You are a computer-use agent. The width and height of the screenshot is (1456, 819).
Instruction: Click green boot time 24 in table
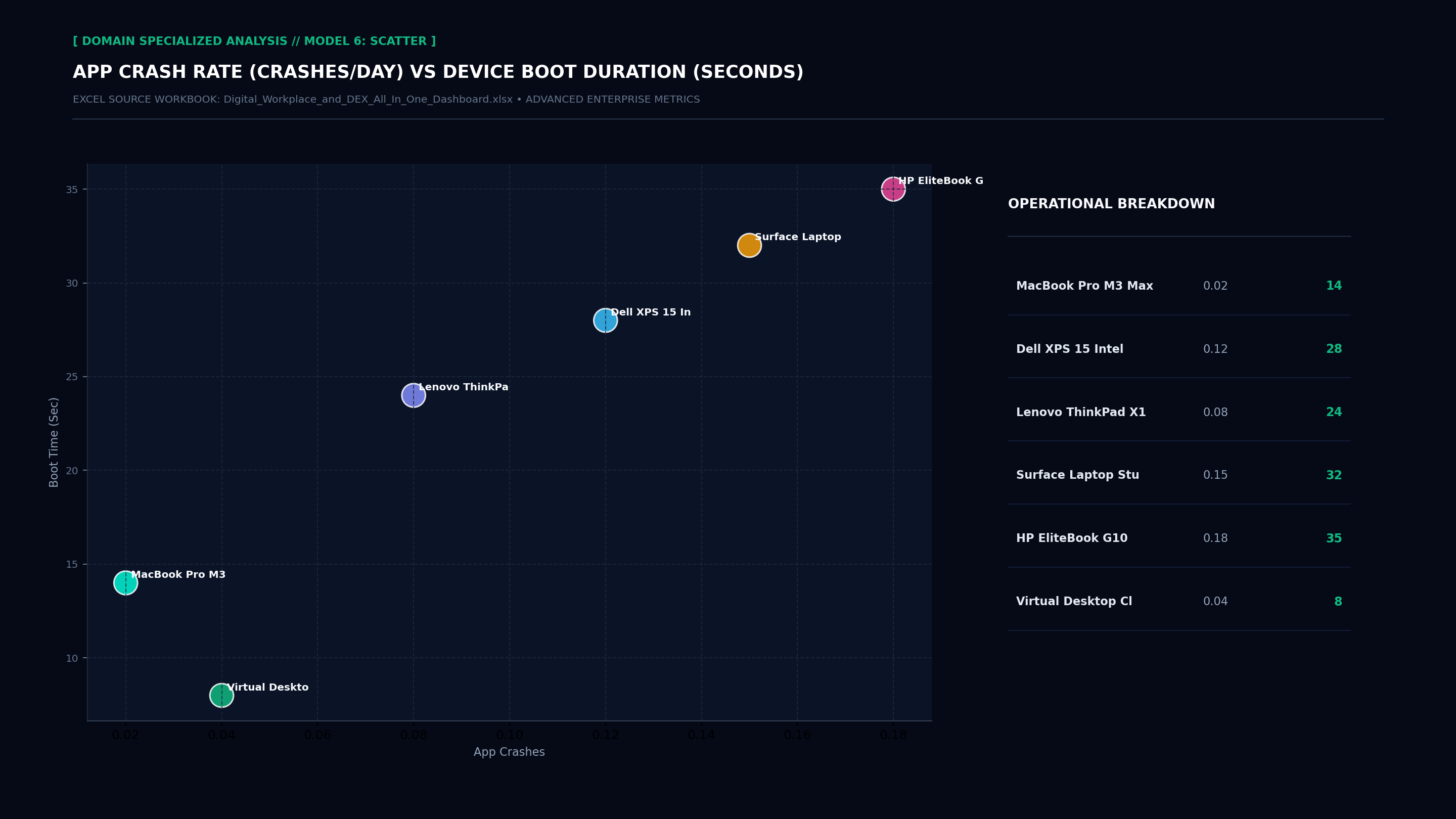tap(1334, 413)
